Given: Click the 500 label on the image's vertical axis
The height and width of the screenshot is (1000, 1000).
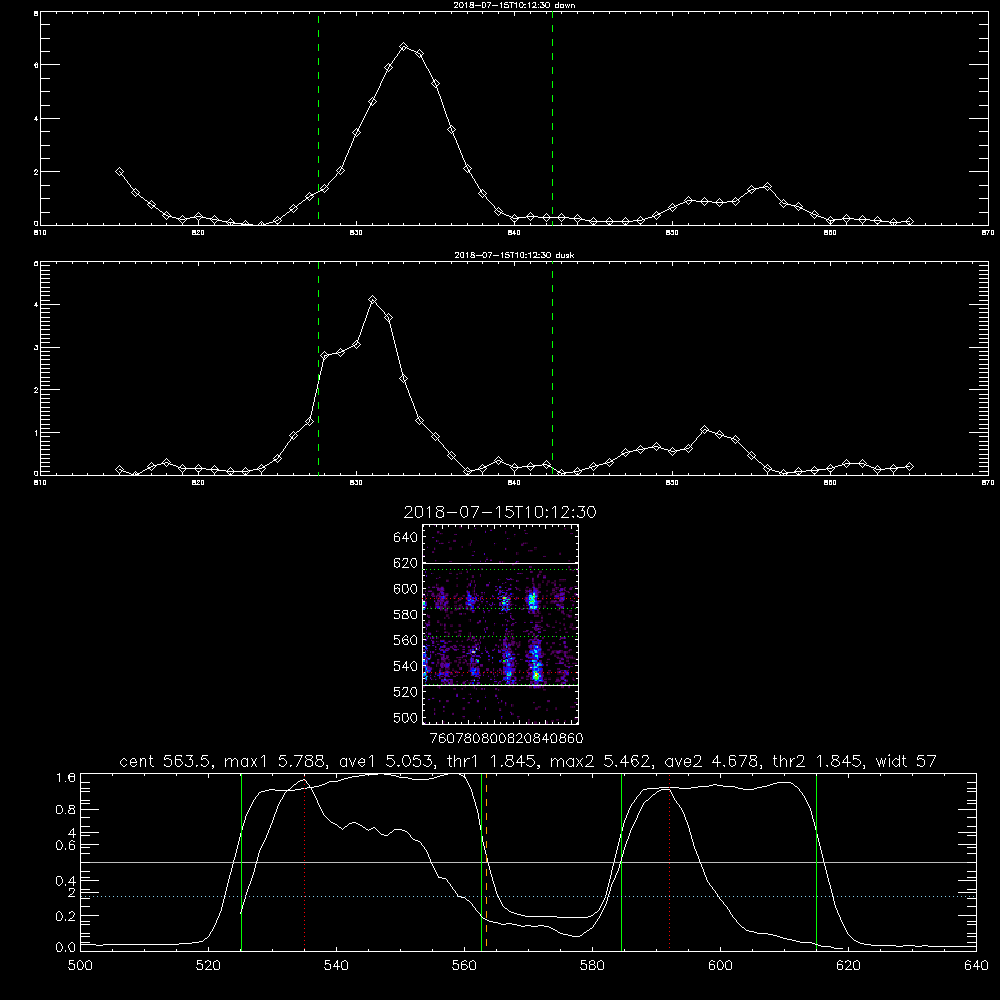Looking at the screenshot, I should pyautogui.click(x=405, y=717).
